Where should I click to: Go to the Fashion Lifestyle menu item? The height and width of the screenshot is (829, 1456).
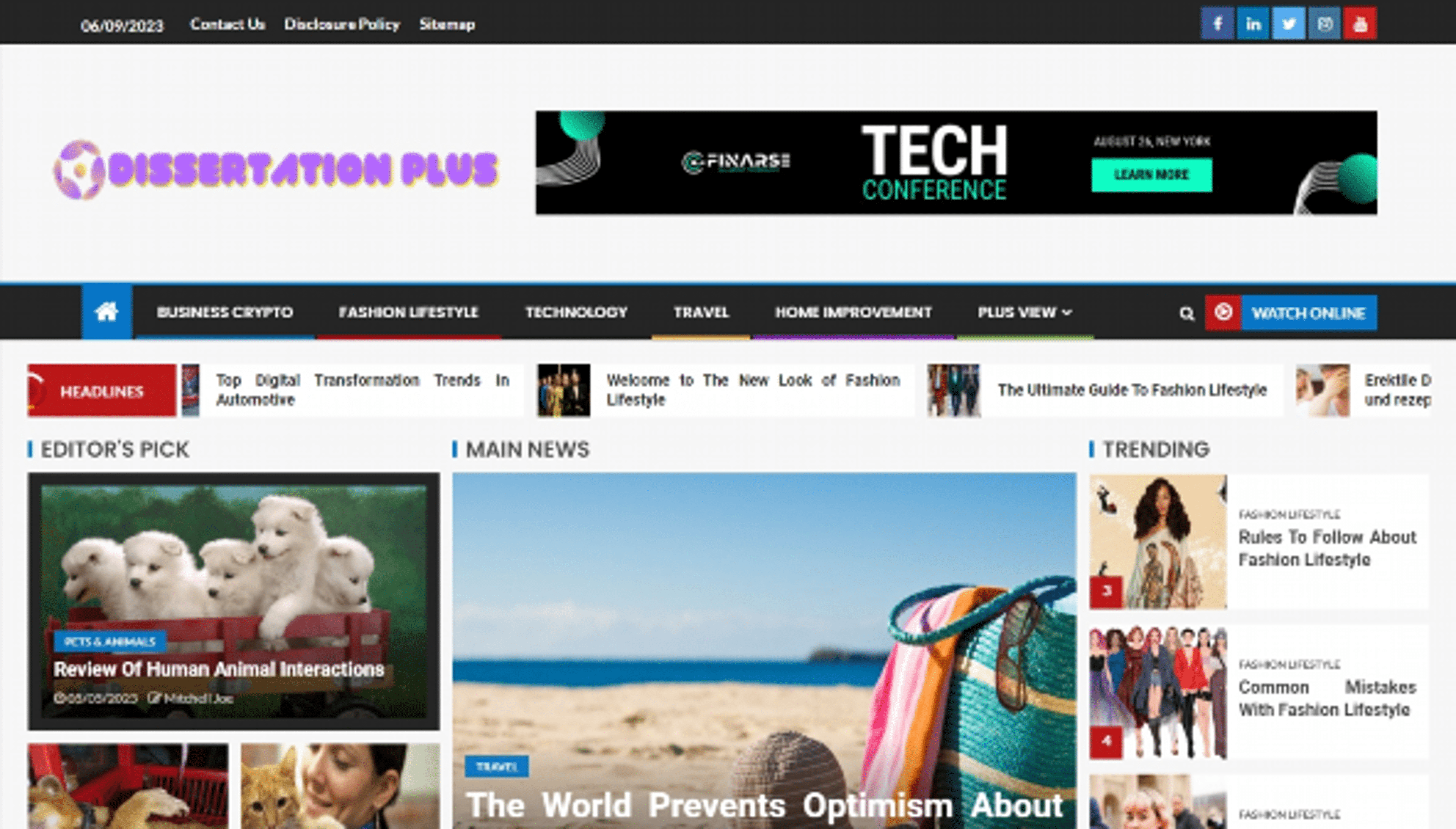point(408,312)
